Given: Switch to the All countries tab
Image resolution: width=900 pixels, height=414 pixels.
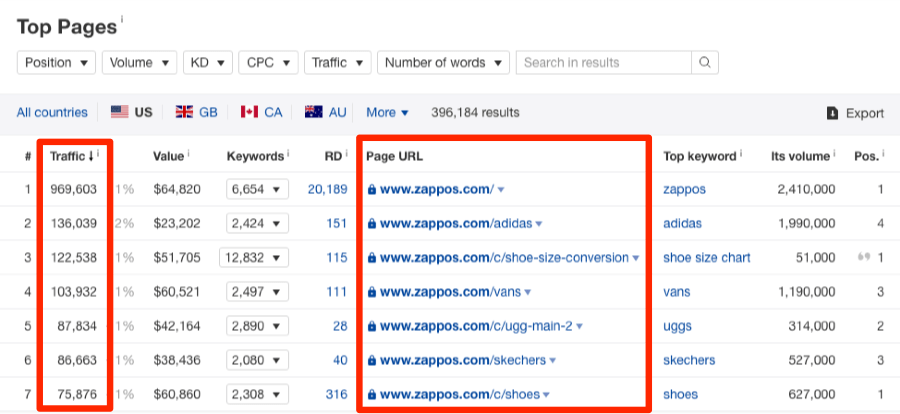Looking at the screenshot, I should tap(52, 113).
